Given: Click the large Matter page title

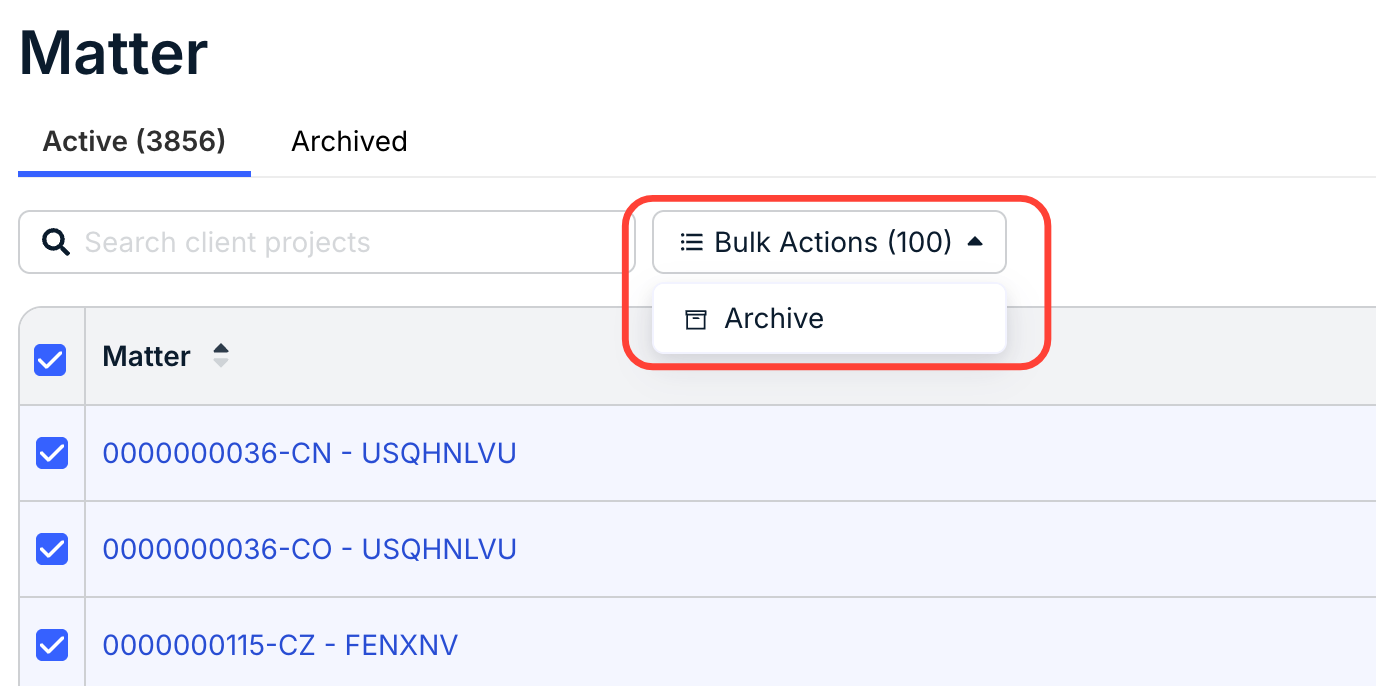Looking at the screenshot, I should [113, 52].
